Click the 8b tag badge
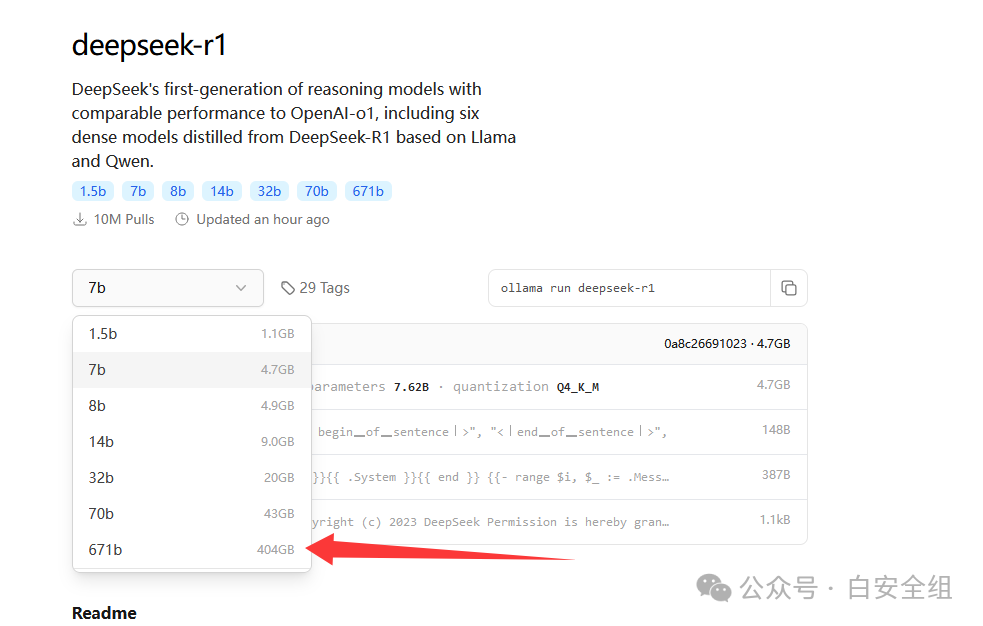983x626 pixels. [178, 191]
